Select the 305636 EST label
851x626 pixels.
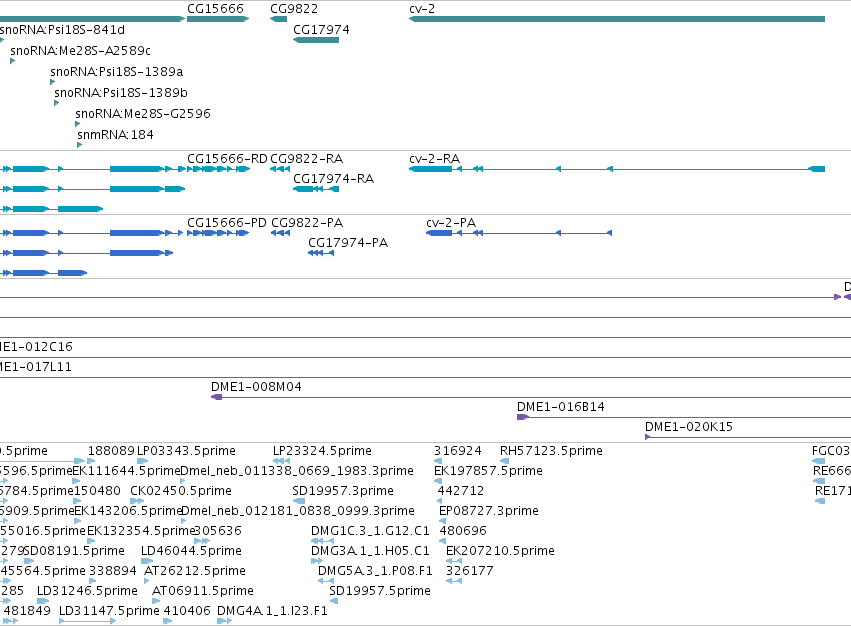(x=218, y=530)
